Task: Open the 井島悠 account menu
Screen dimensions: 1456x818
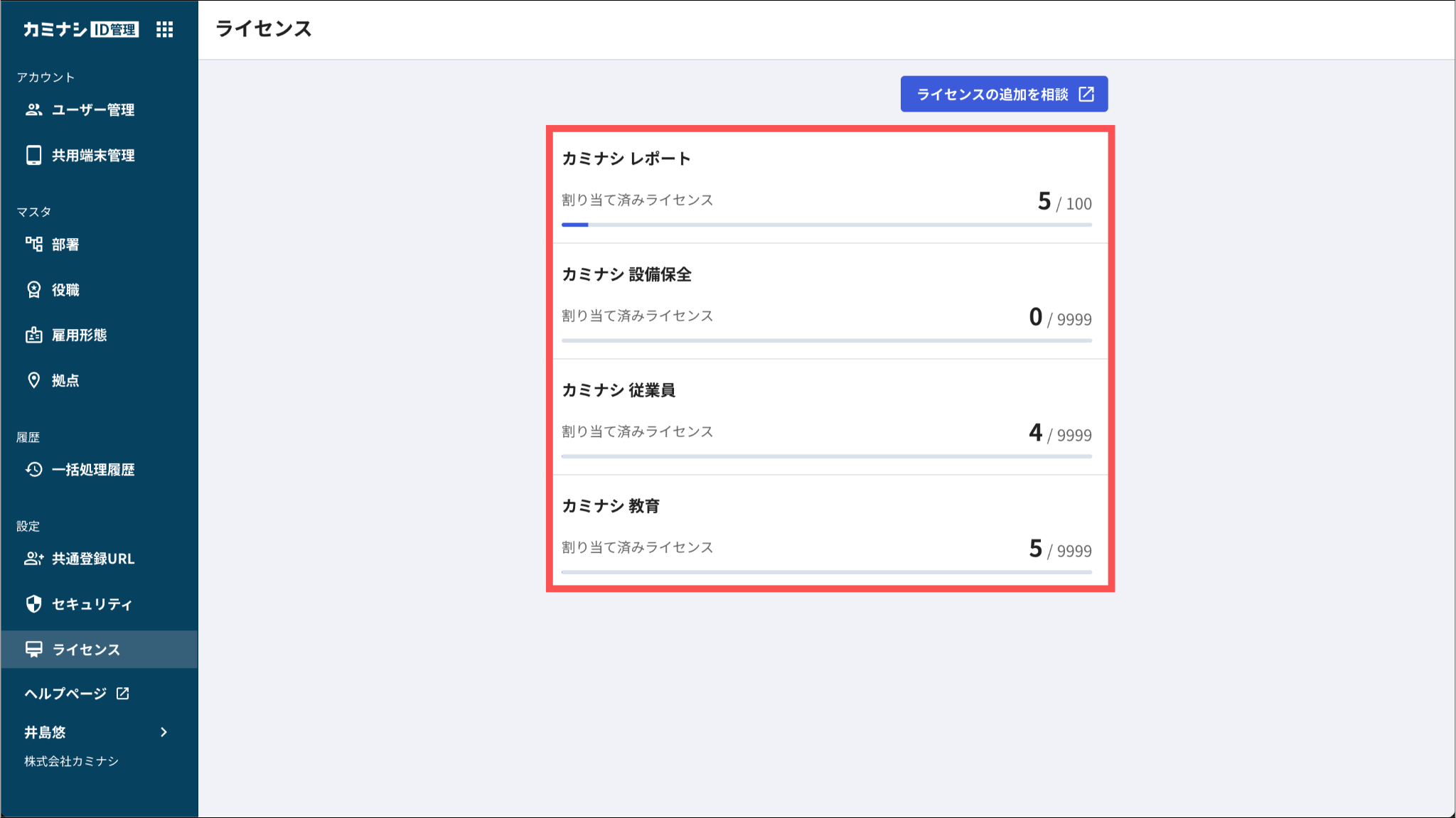Action: [x=45, y=732]
